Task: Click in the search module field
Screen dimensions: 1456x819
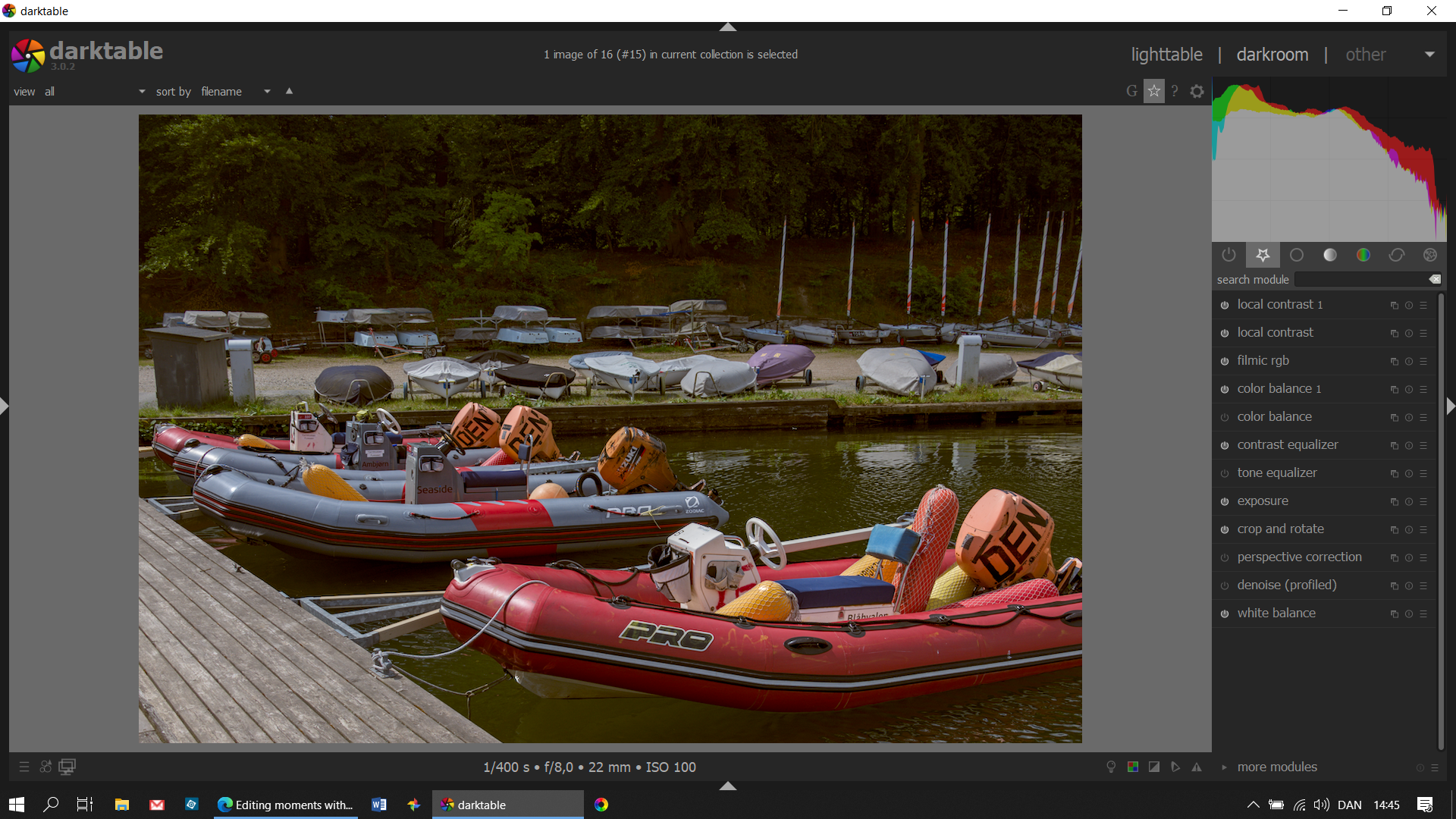Action: (1361, 280)
